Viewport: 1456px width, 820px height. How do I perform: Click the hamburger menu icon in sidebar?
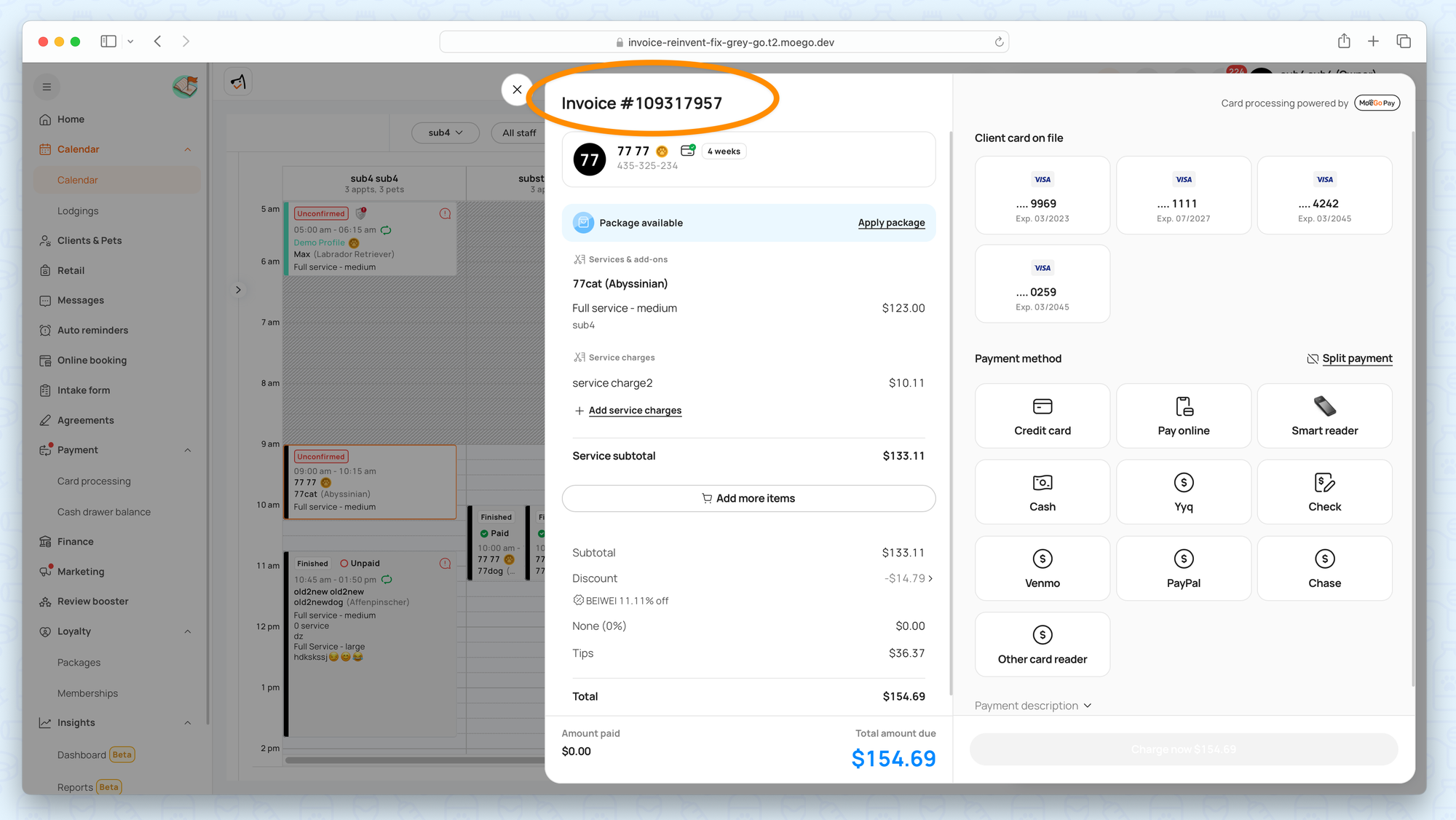click(47, 87)
